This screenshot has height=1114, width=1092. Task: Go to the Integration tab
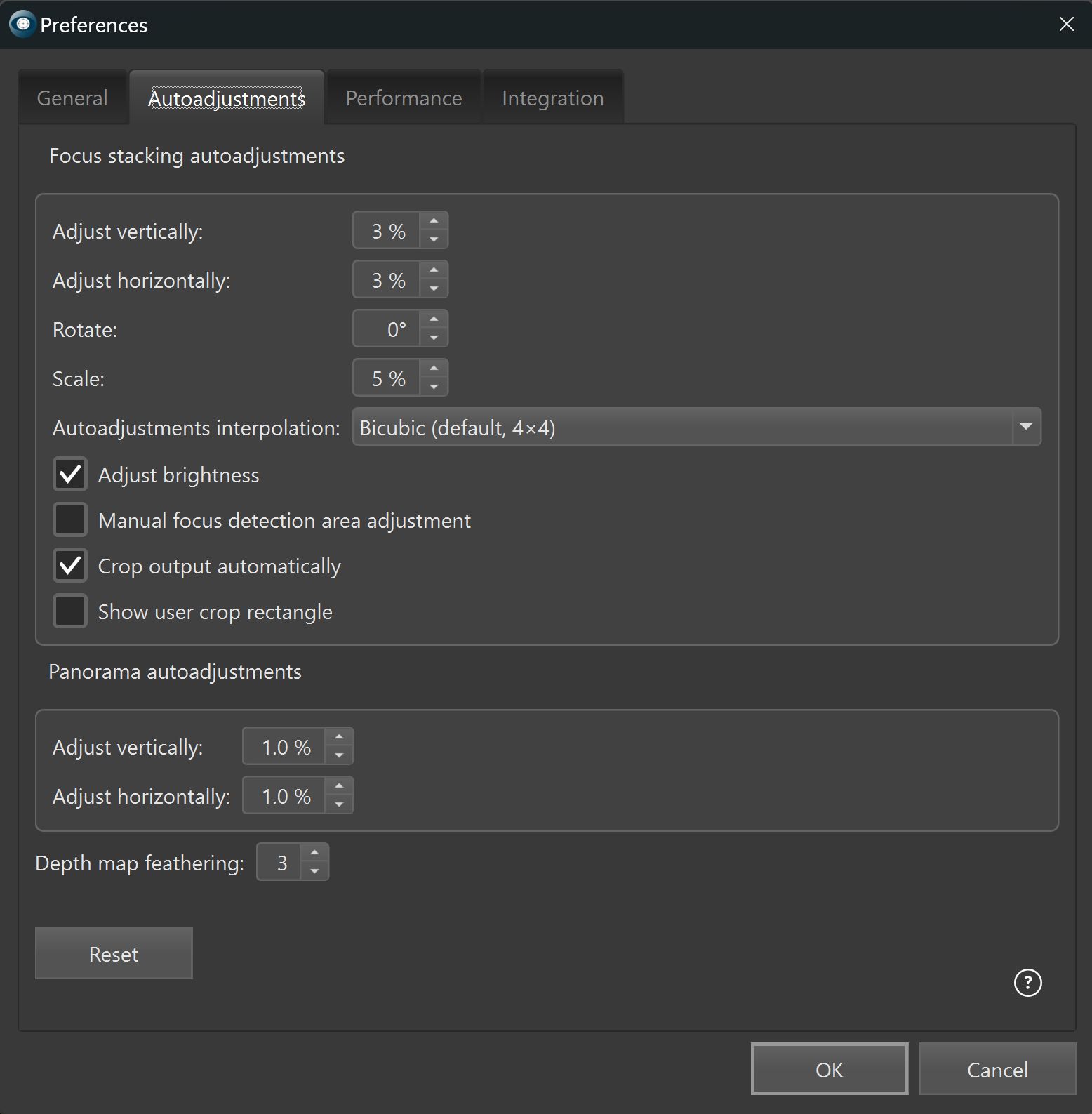click(552, 98)
